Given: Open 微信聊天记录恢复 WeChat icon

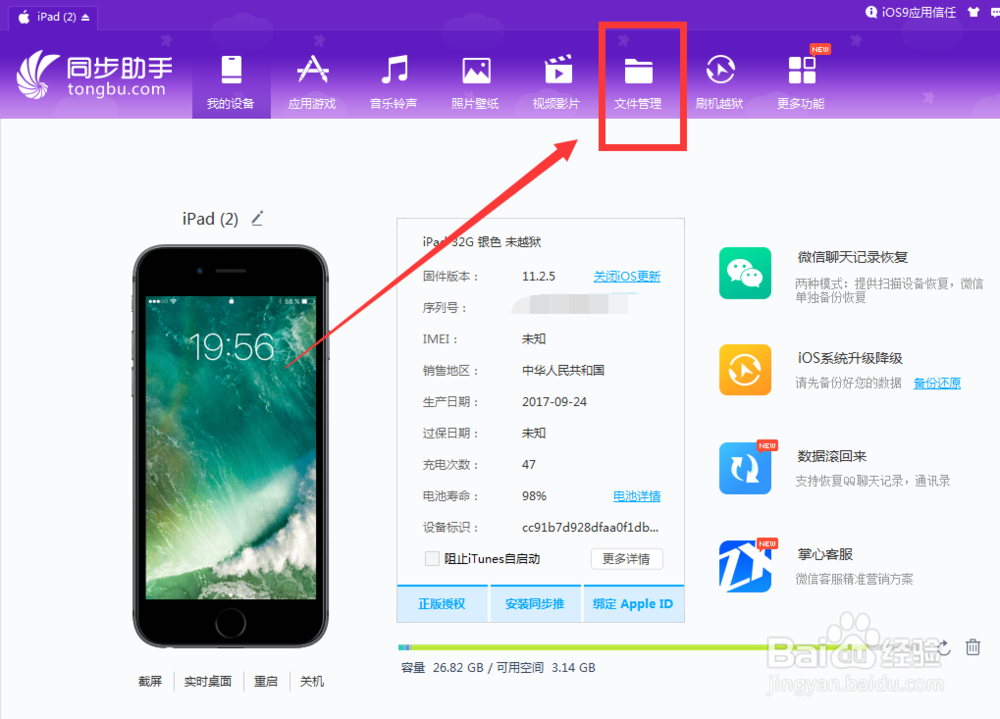Looking at the screenshot, I should click(745, 273).
